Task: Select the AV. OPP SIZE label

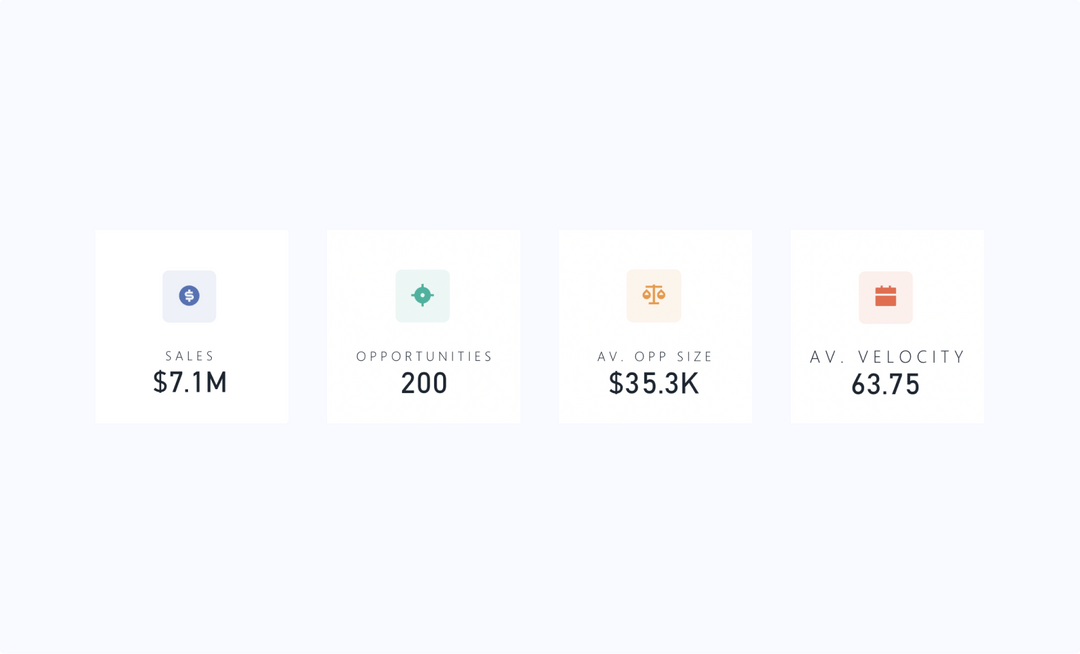Action: coord(655,357)
